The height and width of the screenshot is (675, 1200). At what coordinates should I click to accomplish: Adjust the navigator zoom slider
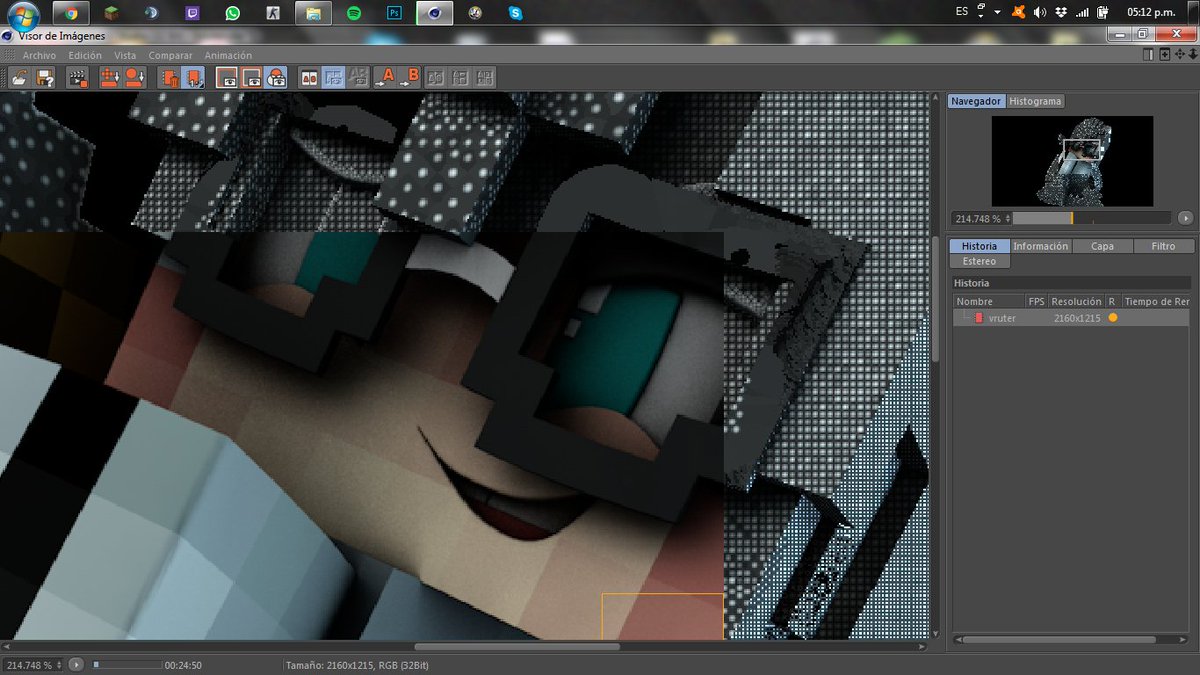tap(1092, 218)
